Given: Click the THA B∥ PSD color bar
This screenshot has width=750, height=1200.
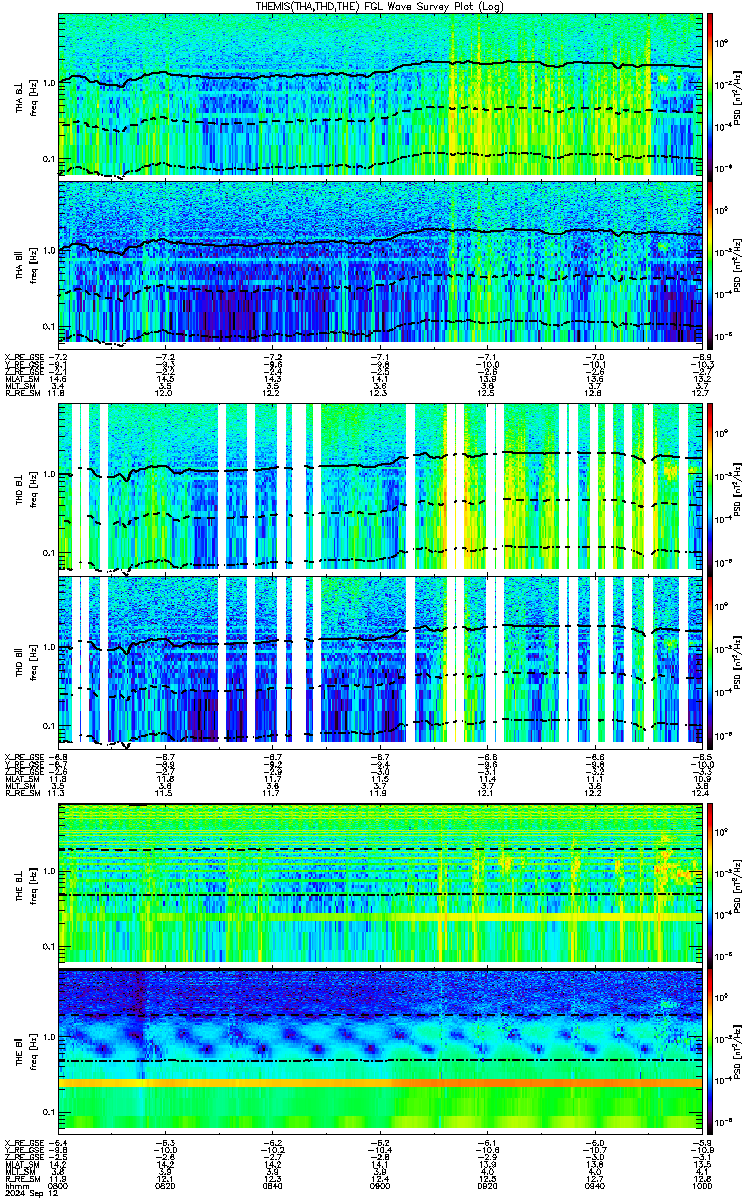Looking at the screenshot, I should 711,263.
